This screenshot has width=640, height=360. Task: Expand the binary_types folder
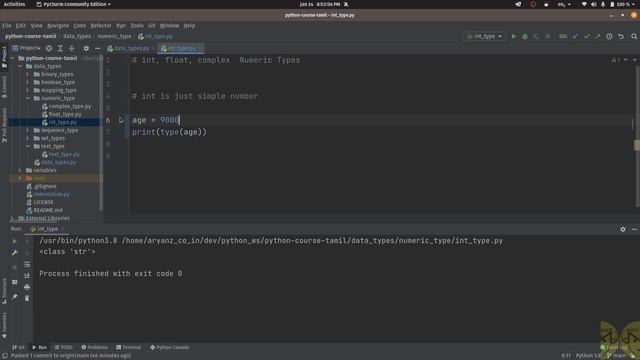coord(28,74)
